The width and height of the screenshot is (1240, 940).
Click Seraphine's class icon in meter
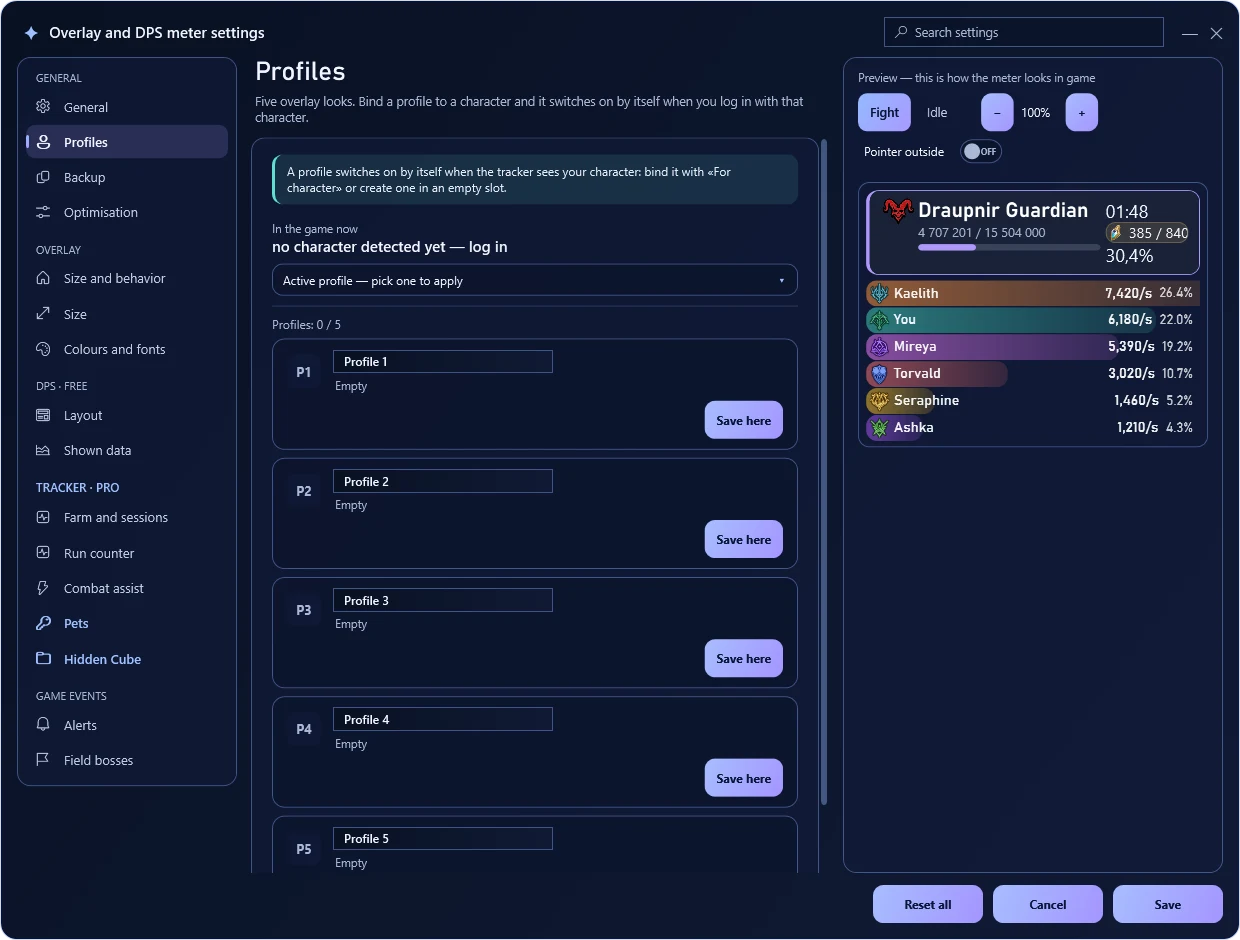879,401
